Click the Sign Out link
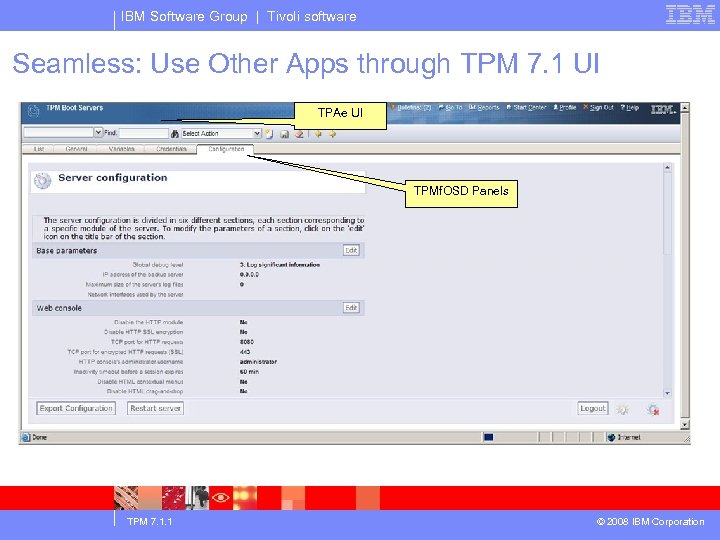Screen dimensions: 720x540 [x=598, y=107]
